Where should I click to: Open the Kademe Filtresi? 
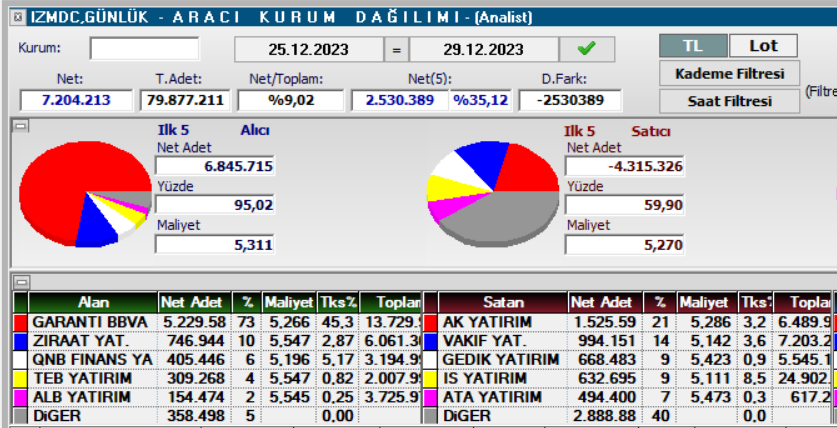pos(730,74)
